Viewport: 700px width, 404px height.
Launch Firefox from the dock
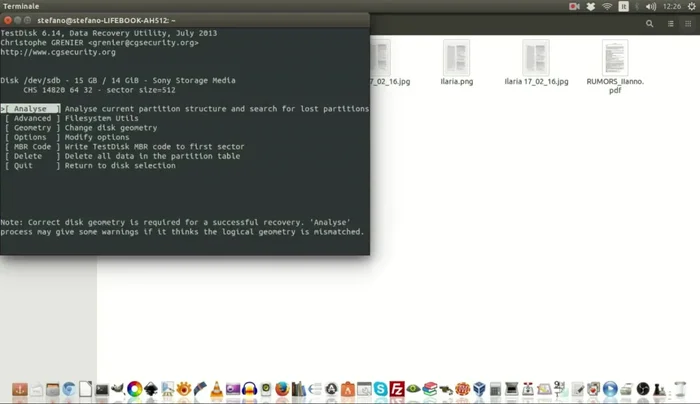(x=282, y=389)
